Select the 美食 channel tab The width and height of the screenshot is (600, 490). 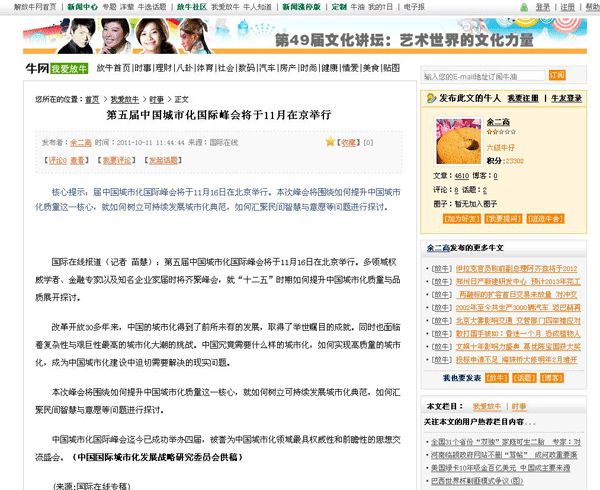point(371,68)
